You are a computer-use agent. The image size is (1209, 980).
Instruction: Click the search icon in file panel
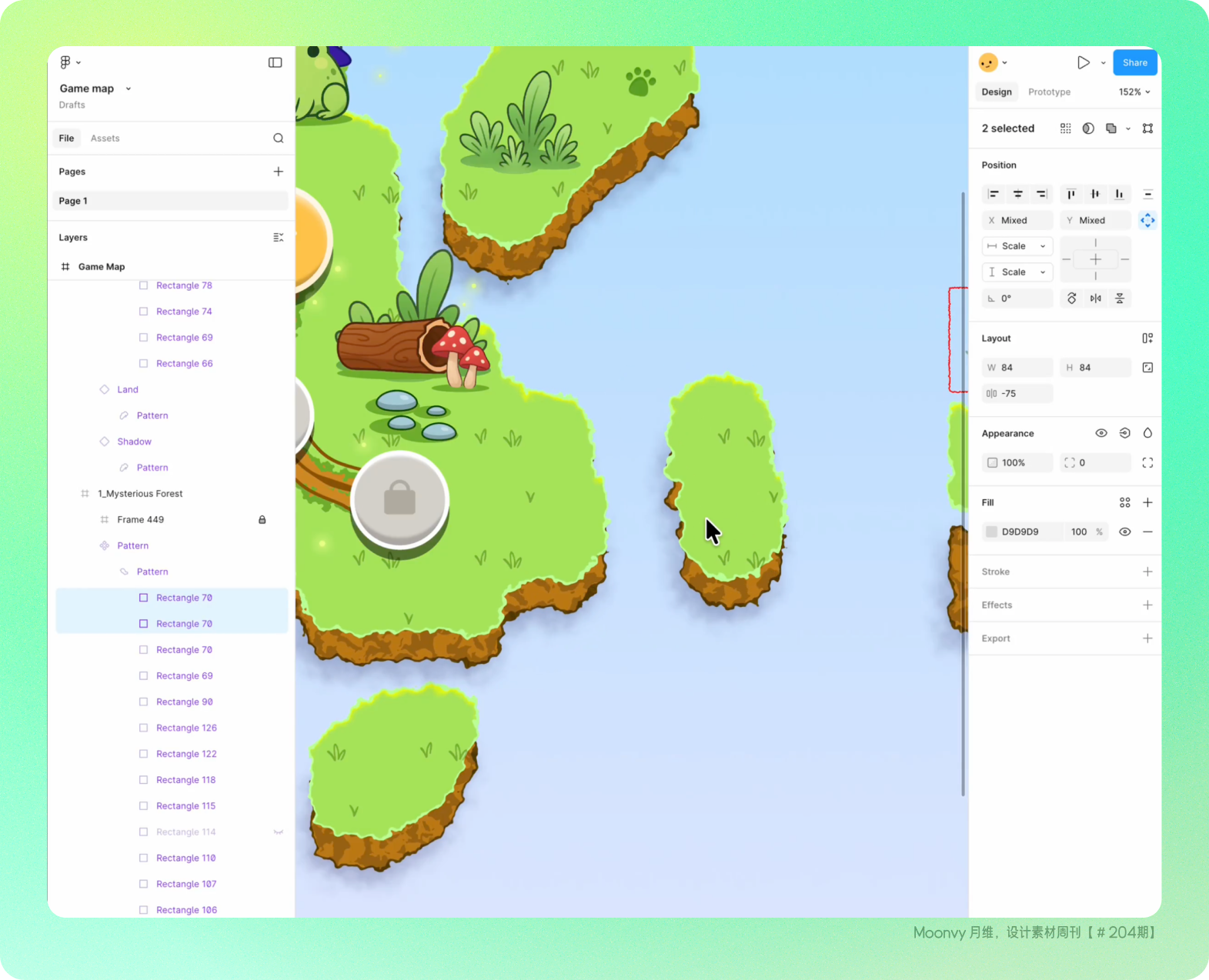[x=278, y=138]
